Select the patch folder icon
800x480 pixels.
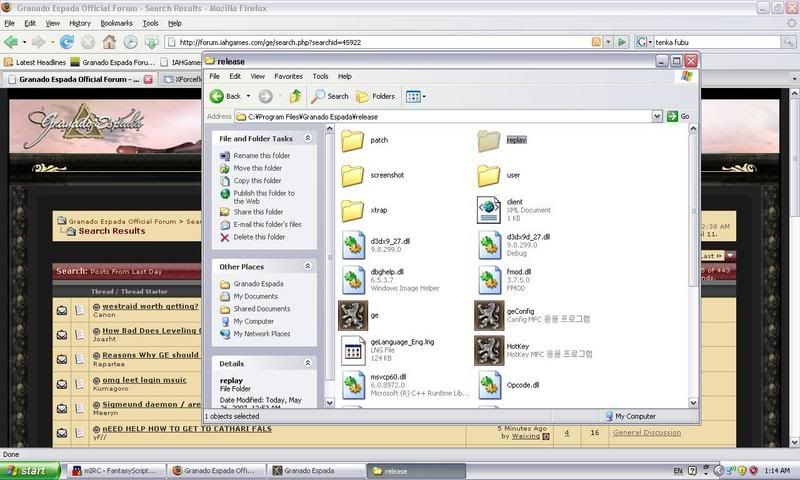pos(352,140)
